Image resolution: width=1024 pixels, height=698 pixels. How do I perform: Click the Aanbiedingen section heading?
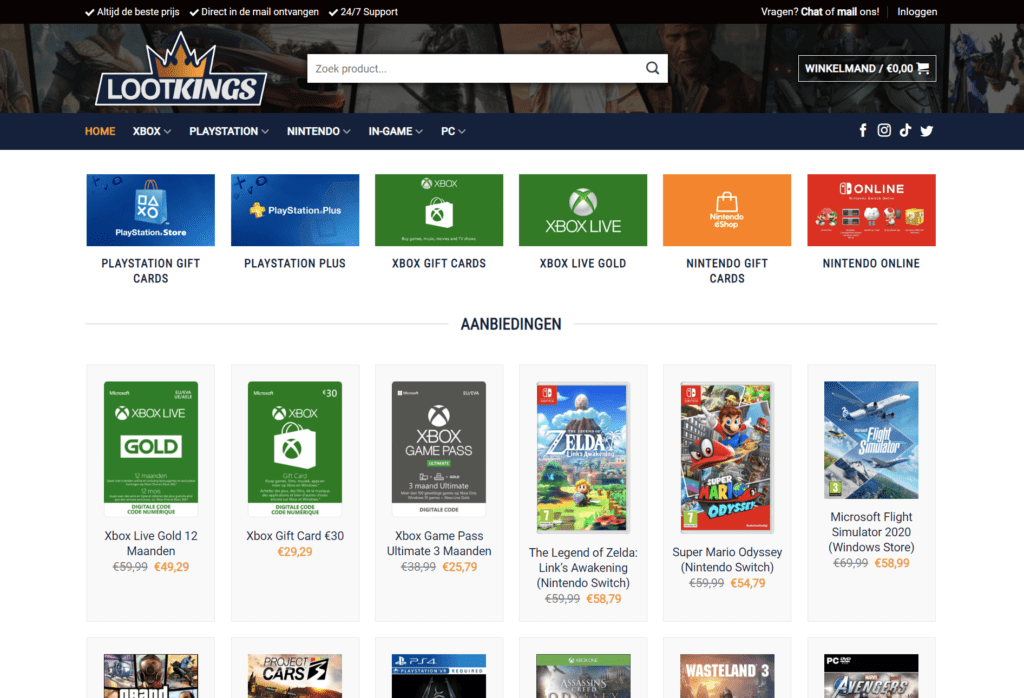tap(511, 325)
